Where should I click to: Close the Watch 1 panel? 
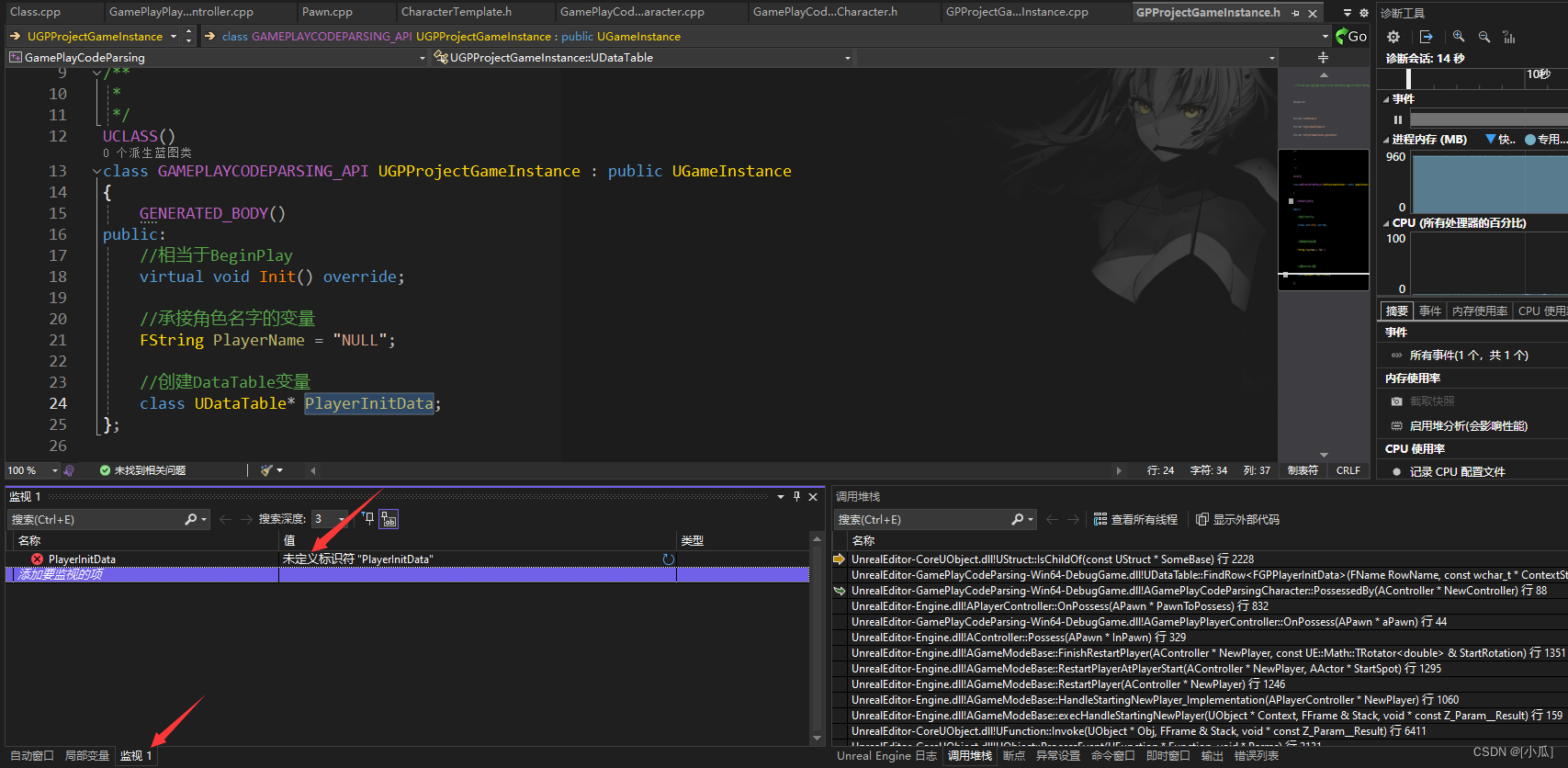[x=813, y=496]
